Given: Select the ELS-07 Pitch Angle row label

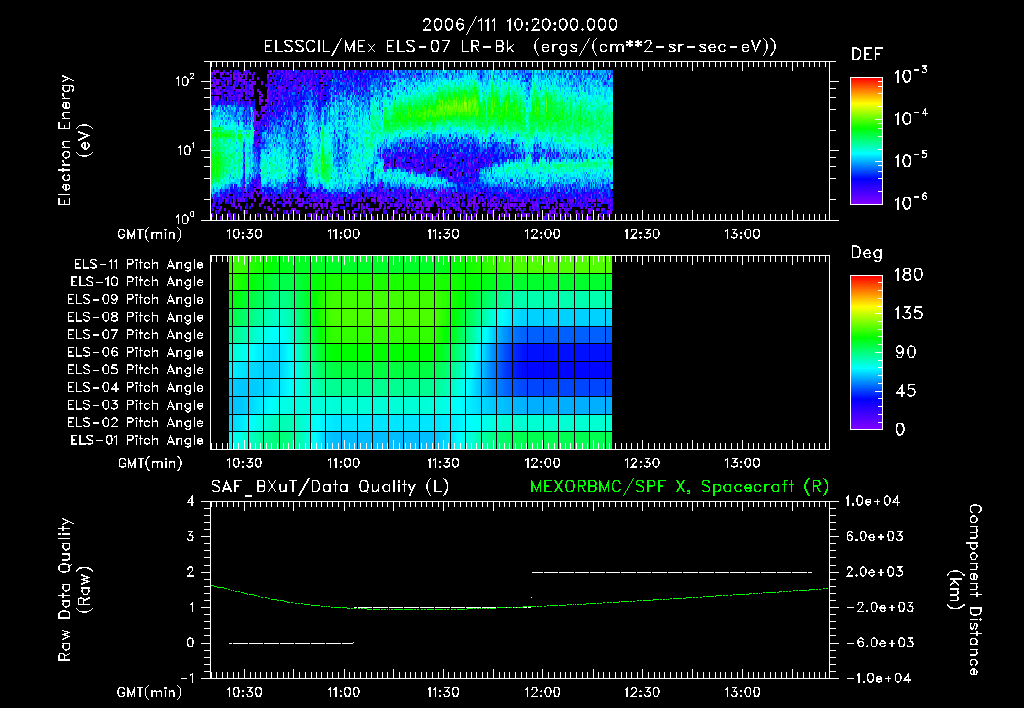Looking at the screenshot, I should 136,334.
